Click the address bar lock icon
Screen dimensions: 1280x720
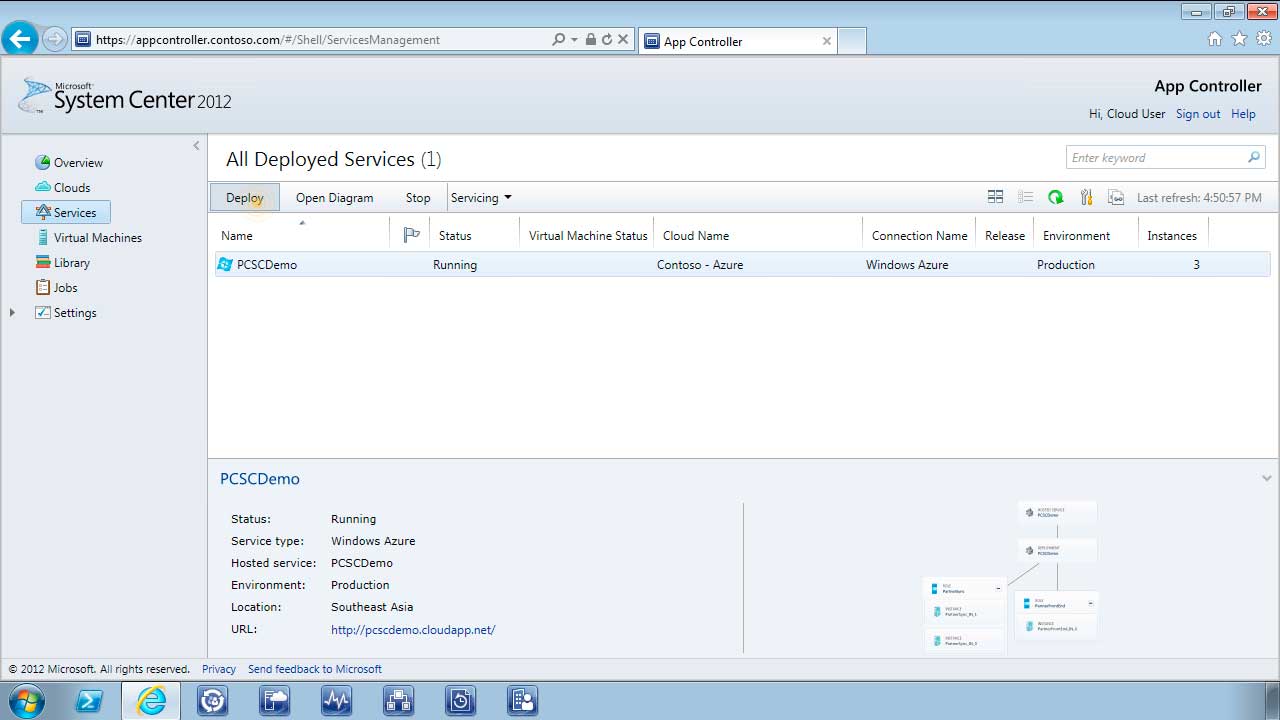[590, 40]
